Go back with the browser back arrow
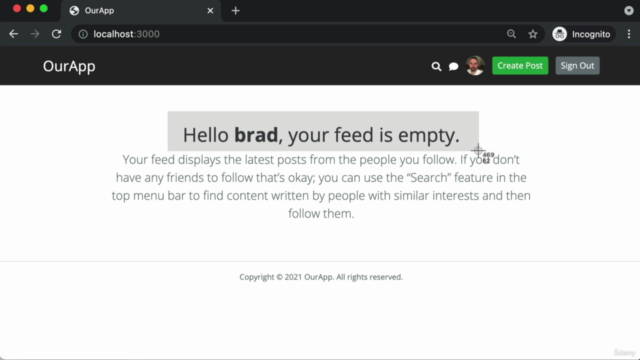This screenshot has height=360, width=640. (x=13, y=34)
